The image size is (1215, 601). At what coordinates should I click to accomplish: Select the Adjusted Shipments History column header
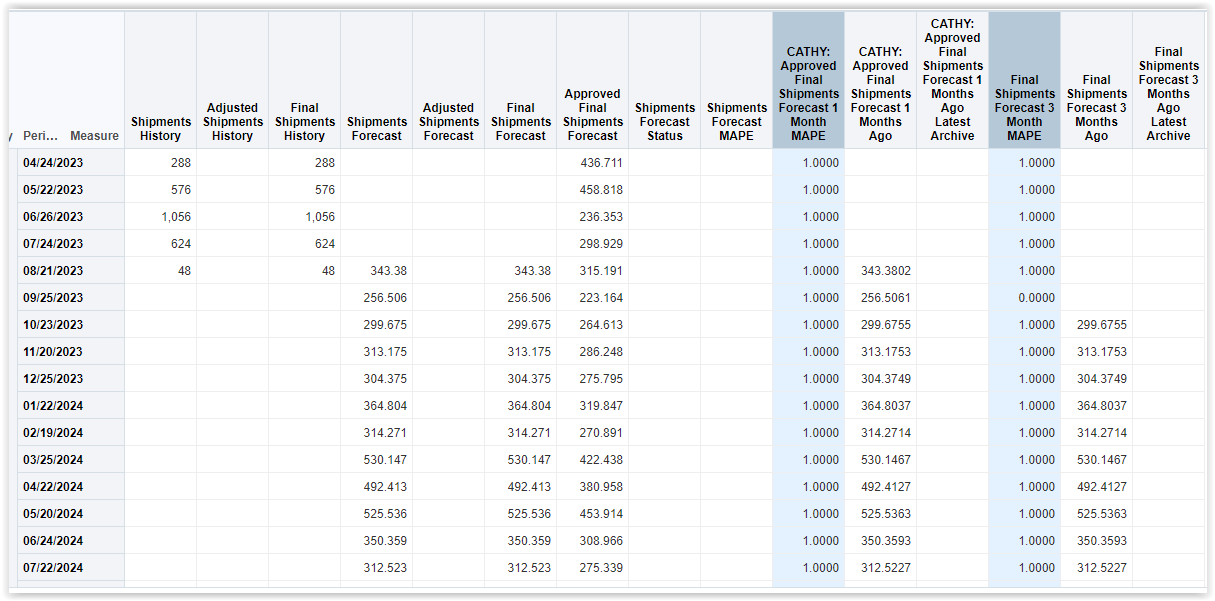pos(232,121)
